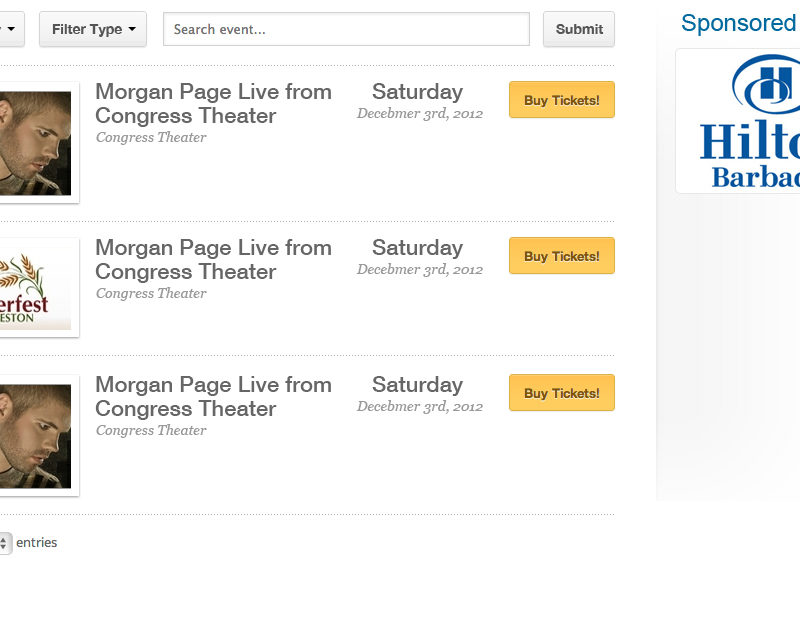Click the Submit button
The image size is (800, 624).
pyautogui.click(x=579, y=29)
